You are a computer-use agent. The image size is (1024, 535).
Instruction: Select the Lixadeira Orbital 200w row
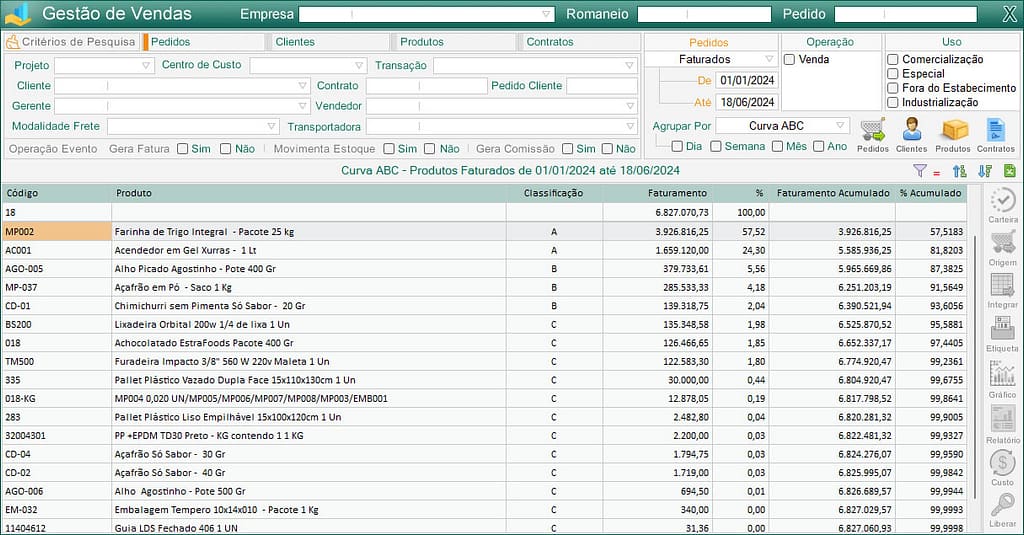coord(485,324)
